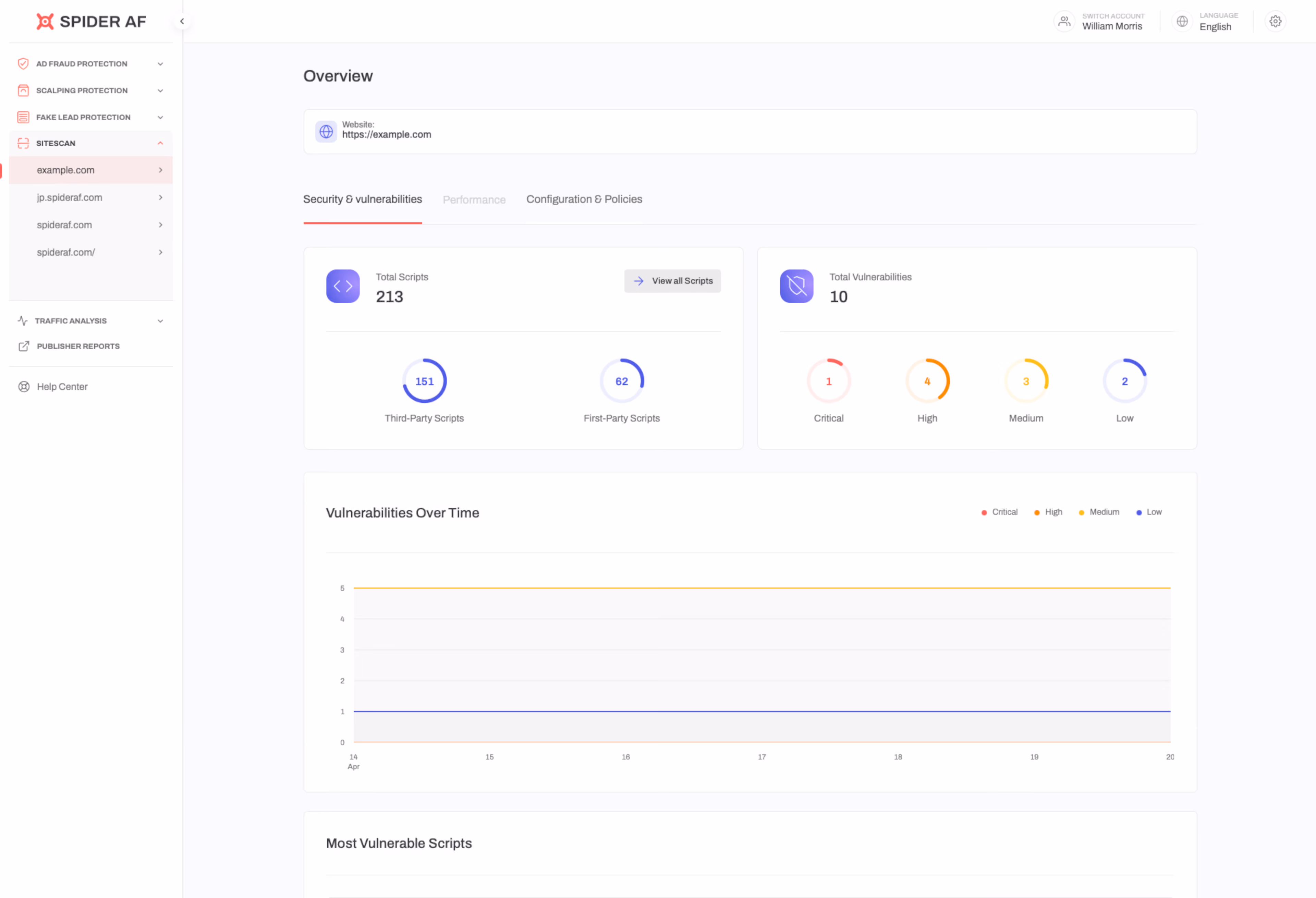Click the Sitescan menu label
The image size is (1316, 898).
tap(56, 143)
